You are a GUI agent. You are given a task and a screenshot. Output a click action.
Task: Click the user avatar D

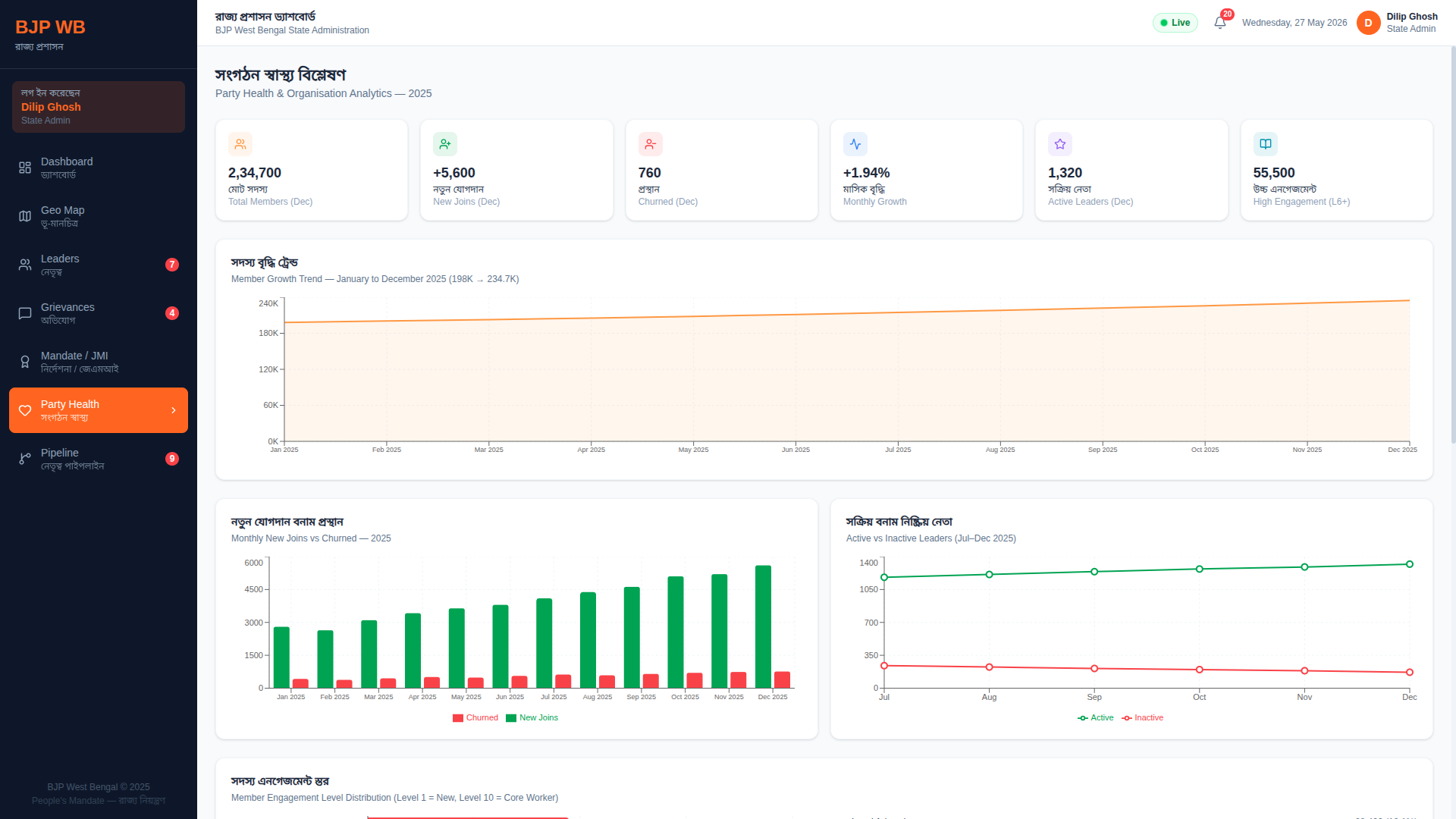[x=1369, y=23]
